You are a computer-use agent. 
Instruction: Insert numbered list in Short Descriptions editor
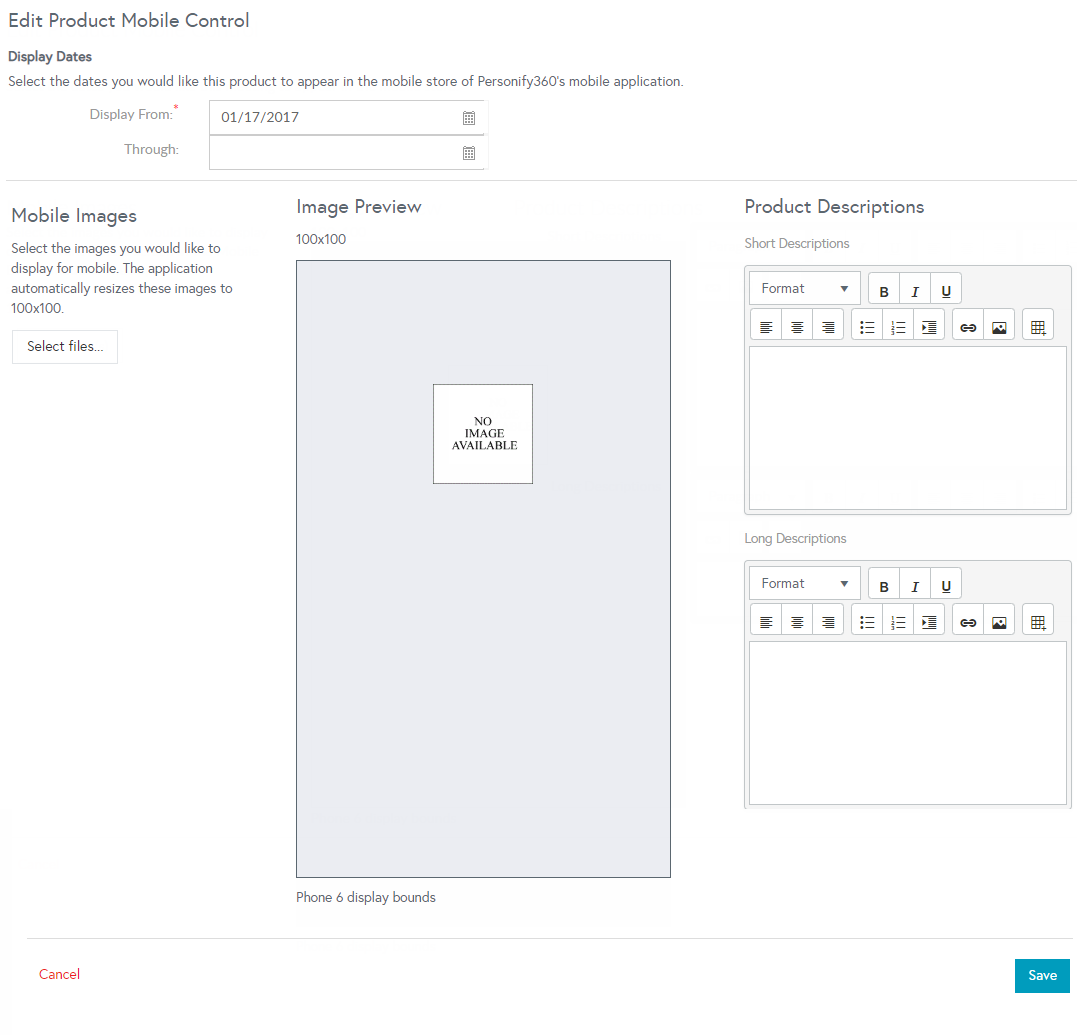pos(898,326)
